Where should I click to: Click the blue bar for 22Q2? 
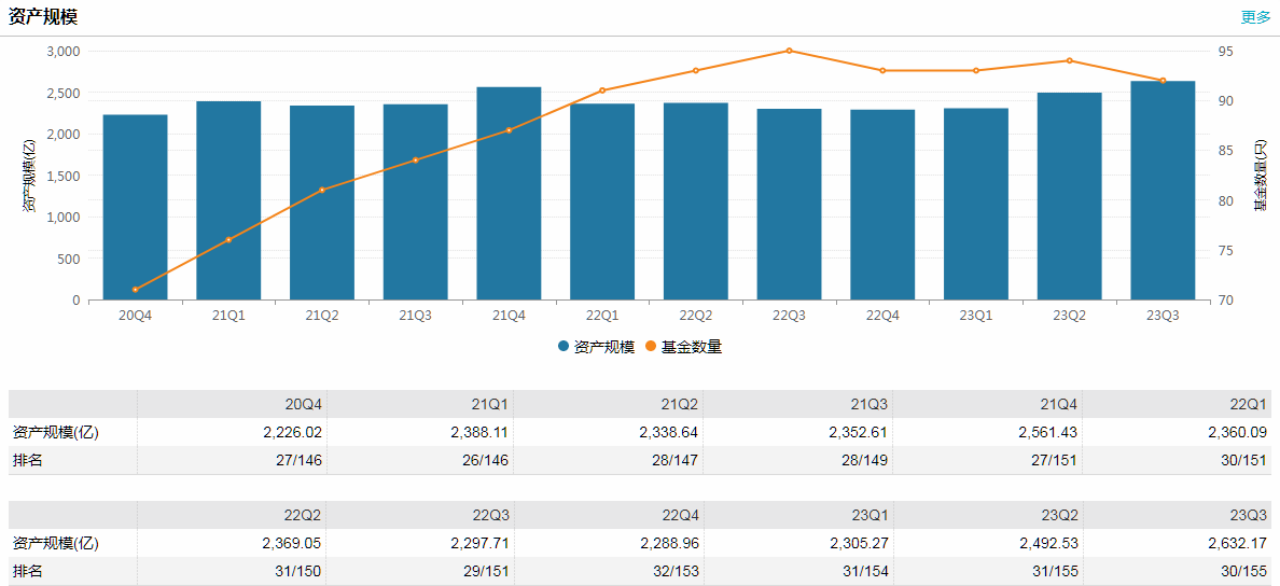[696, 202]
